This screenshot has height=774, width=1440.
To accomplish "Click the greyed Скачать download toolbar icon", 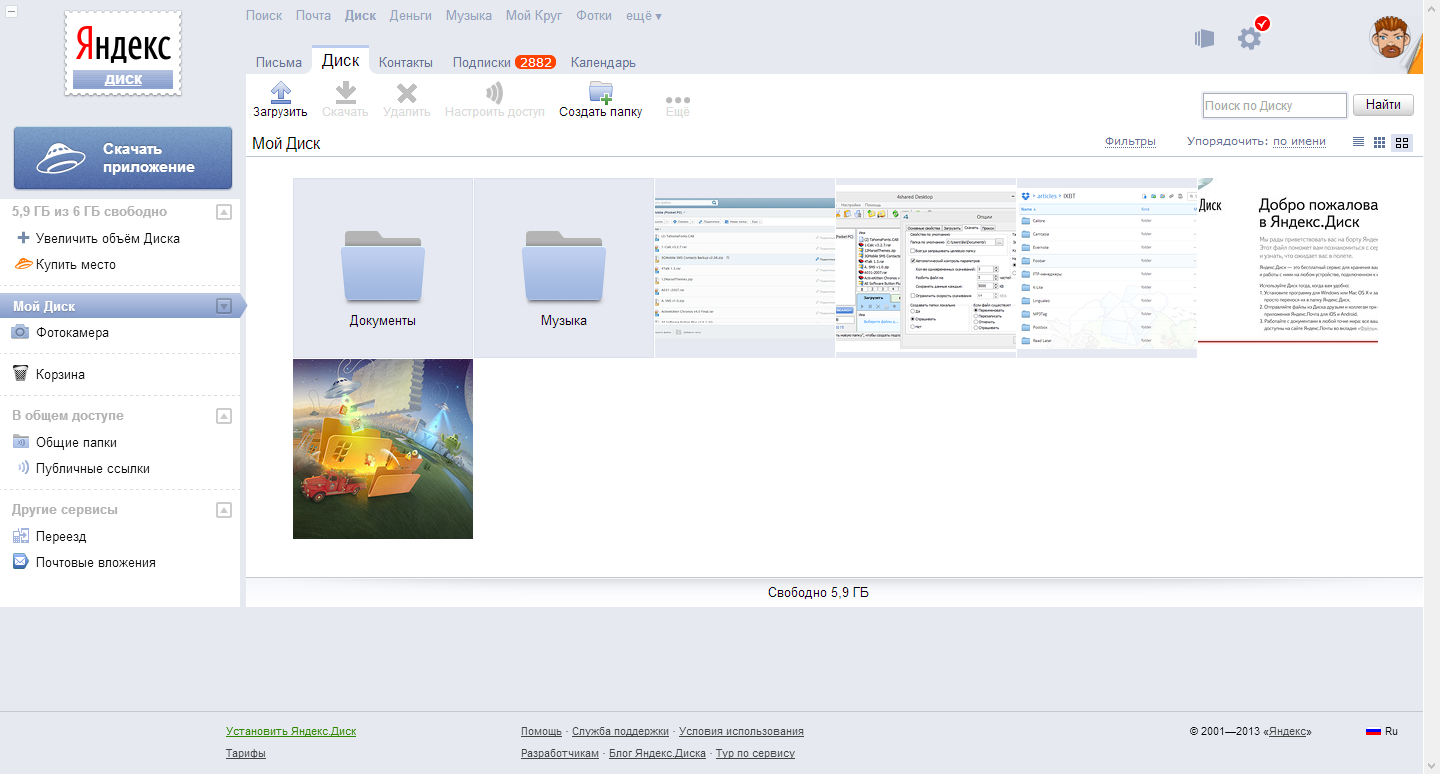I will tap(346, 93).
